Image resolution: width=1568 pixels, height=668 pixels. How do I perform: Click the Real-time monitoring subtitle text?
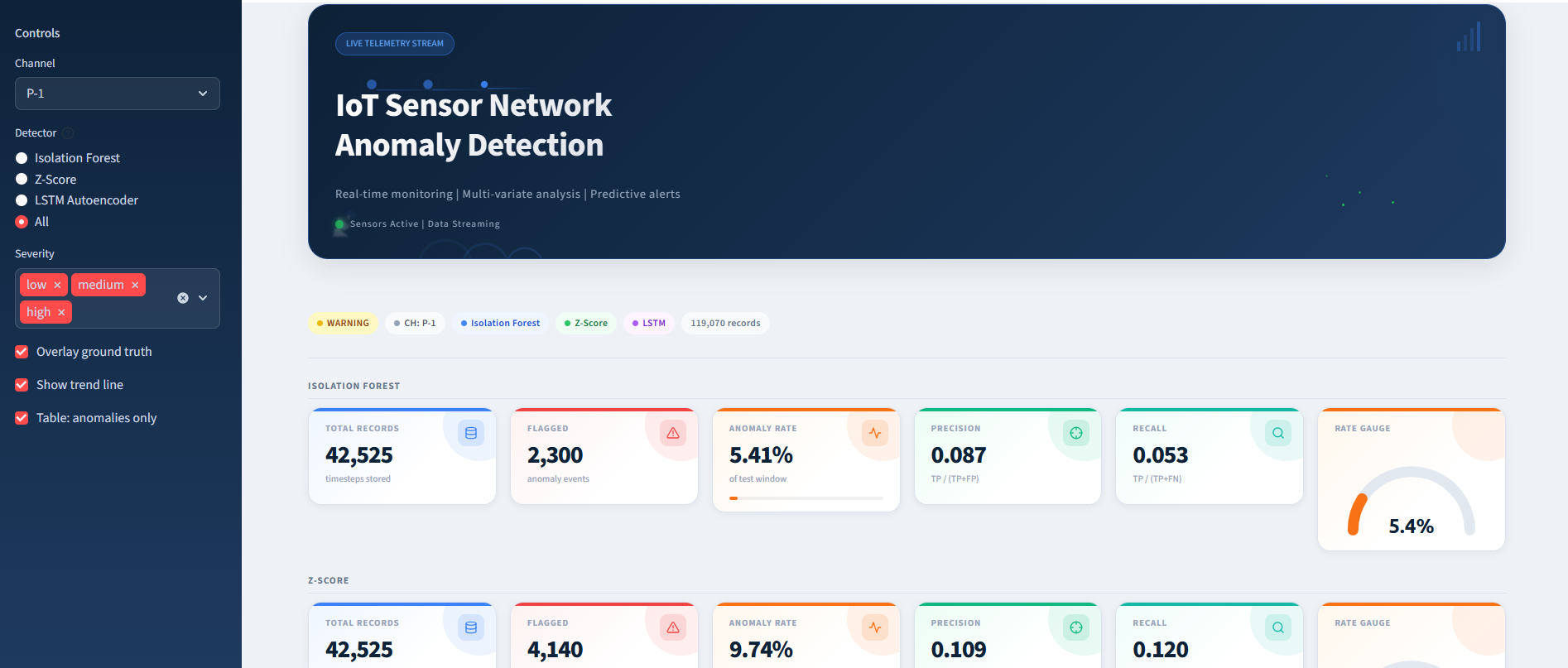point(507,194)
